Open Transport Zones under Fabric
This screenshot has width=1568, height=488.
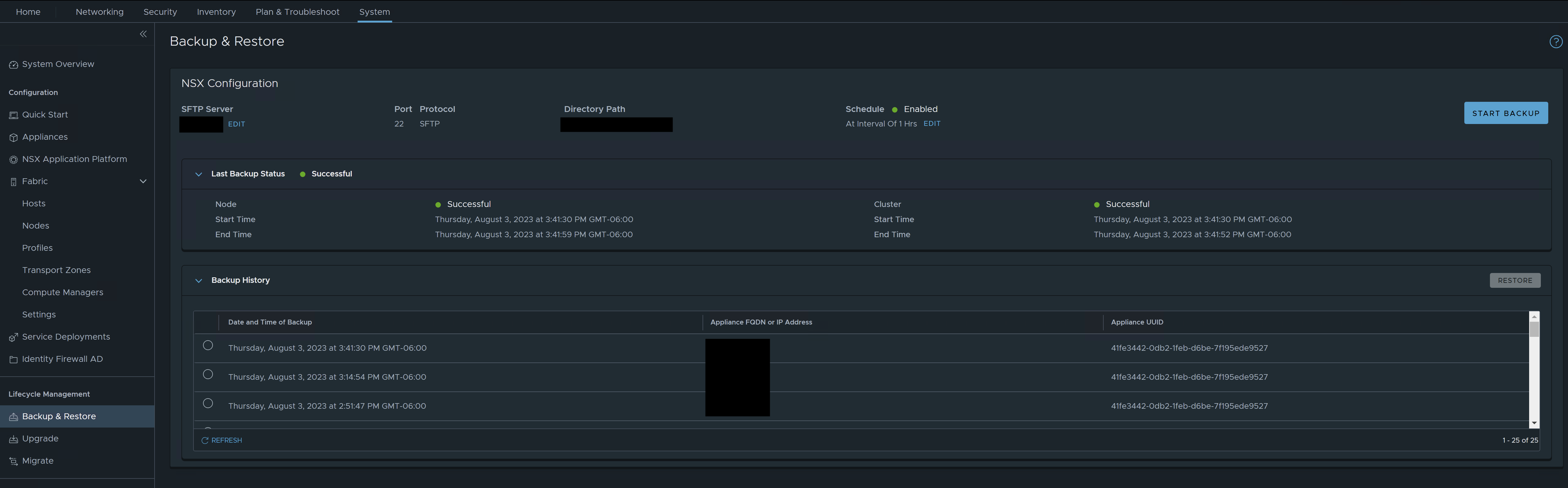pyautogui.click(x=56, y=270)
